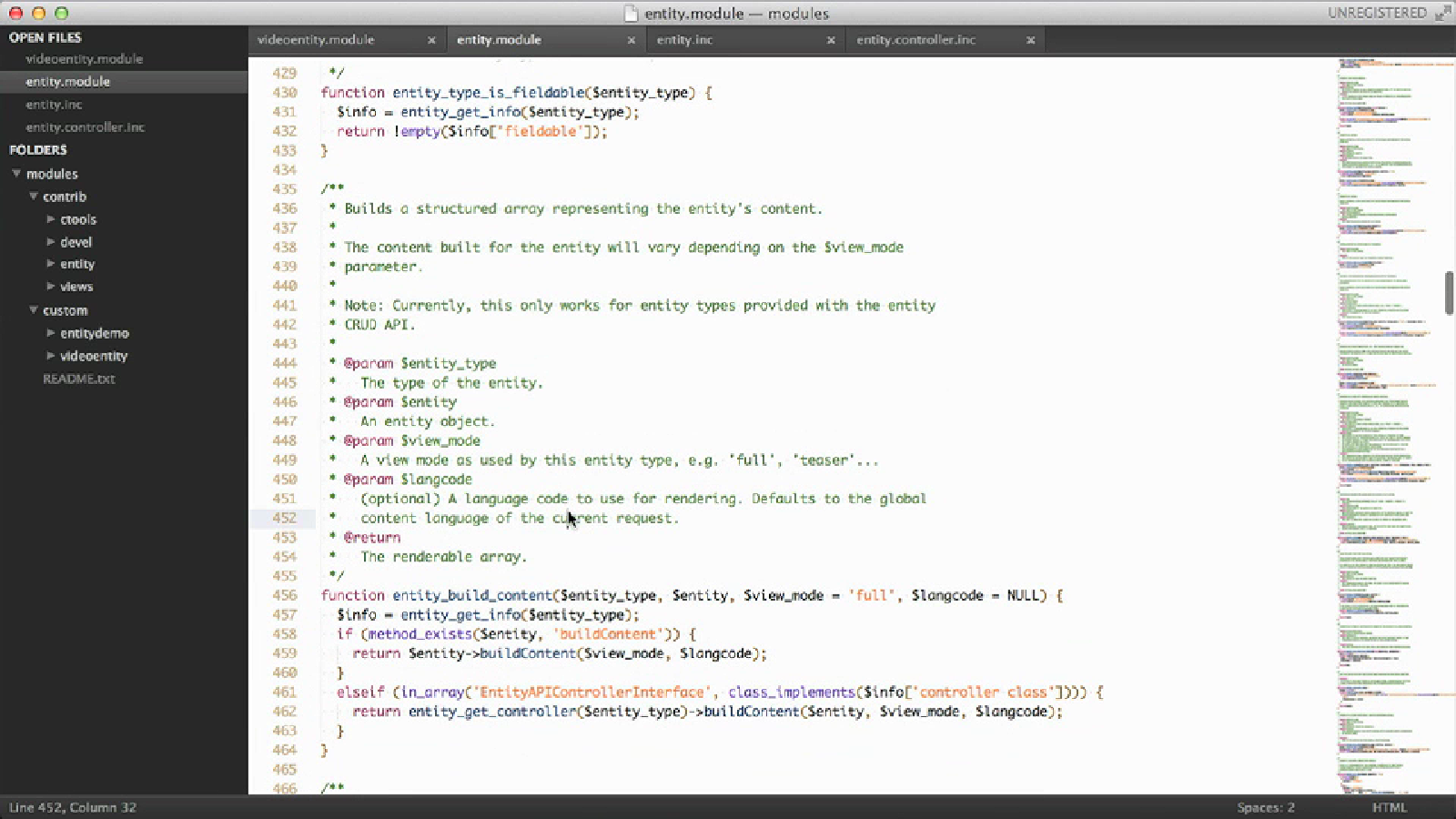This screenshot has width=1456, height=819.
Task: Collapse the modules folder
Action: (16, 173)
